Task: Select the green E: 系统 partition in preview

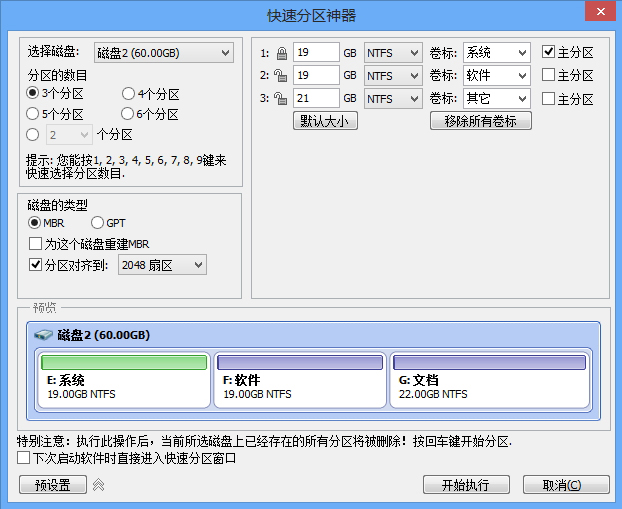Action: [x=123, y=380]
